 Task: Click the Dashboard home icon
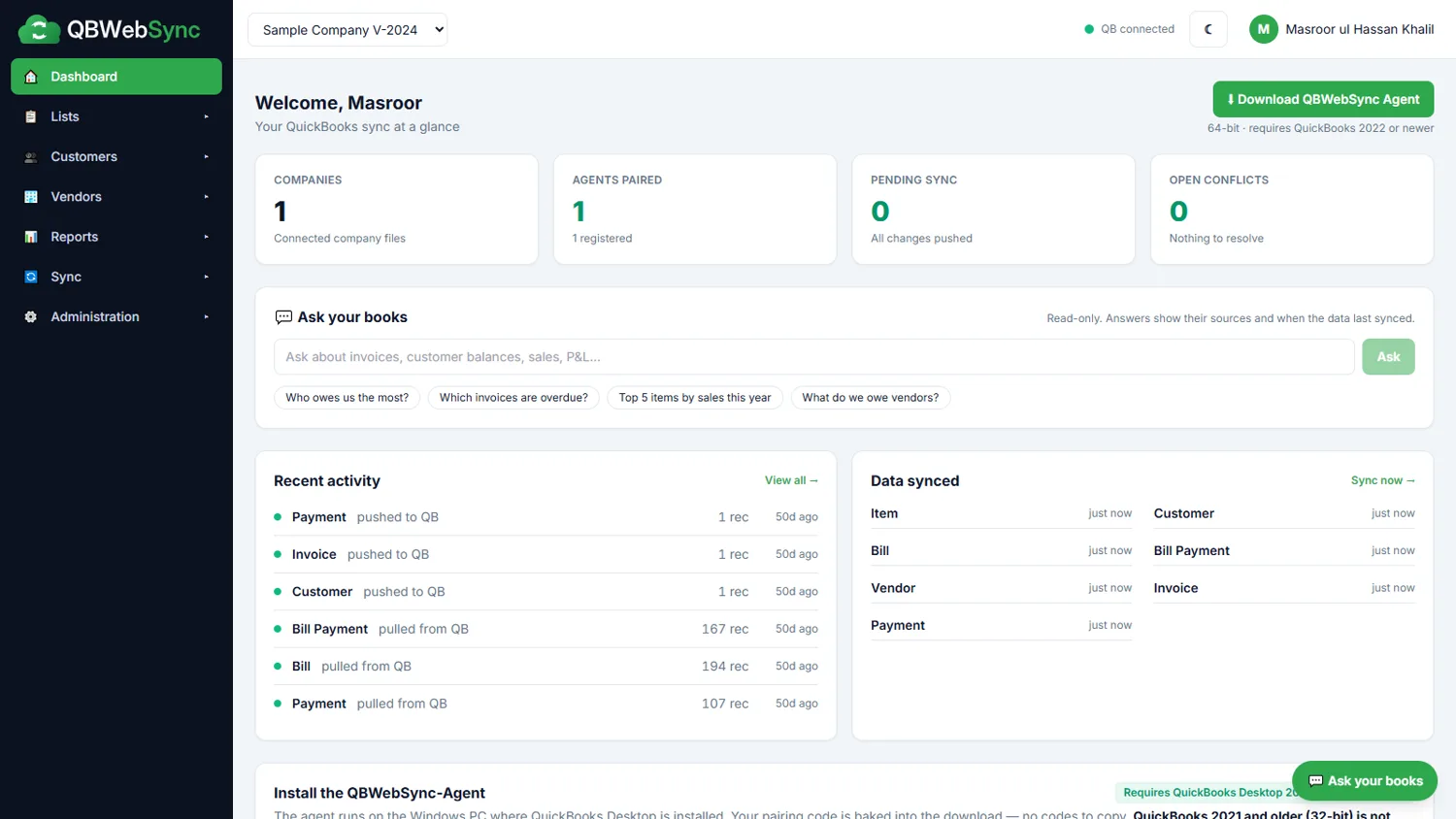pyautogui.click(x=31, y=77)
